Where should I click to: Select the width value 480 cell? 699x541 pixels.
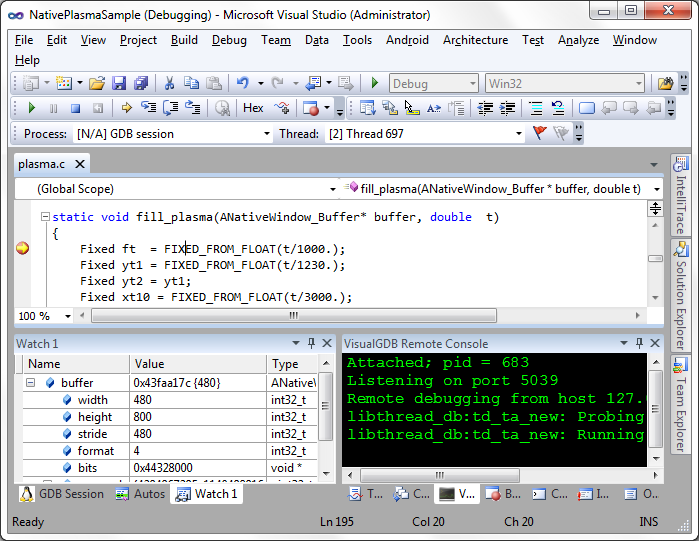pyautogui.click(x=198, y=400)
